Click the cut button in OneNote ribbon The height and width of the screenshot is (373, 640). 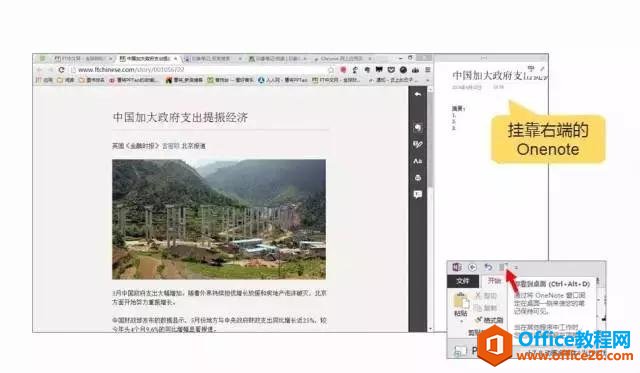tap(486, 295)
